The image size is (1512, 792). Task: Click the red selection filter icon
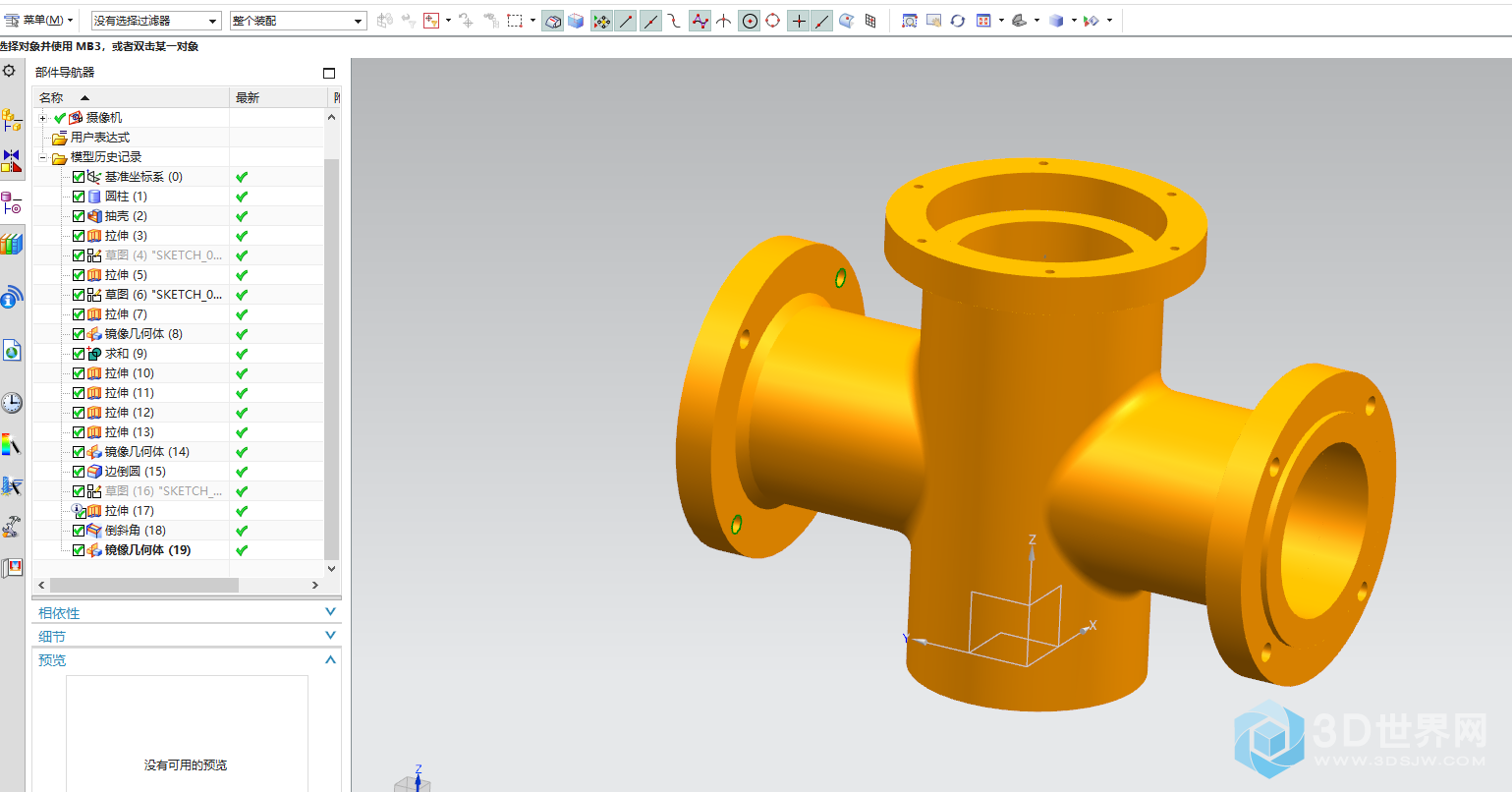pyautogui.click(x=431, y=20)
